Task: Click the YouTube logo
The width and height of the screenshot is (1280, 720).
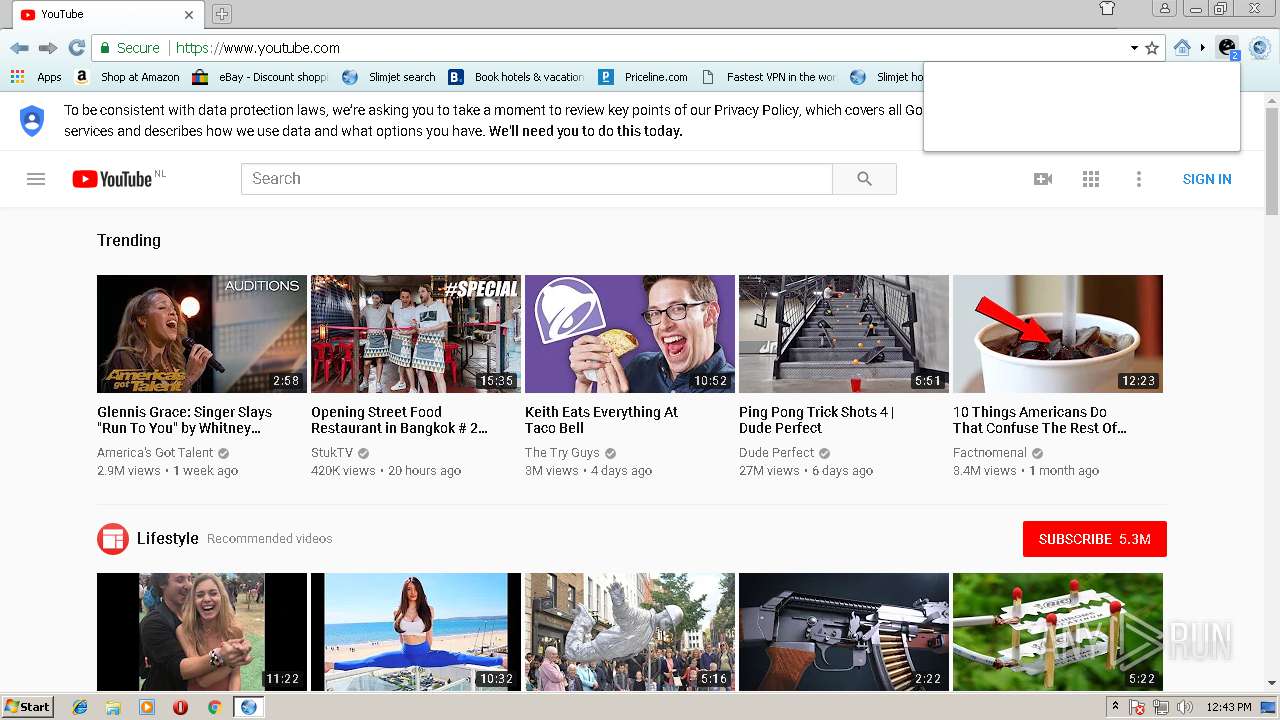Action: click(112, 179)
